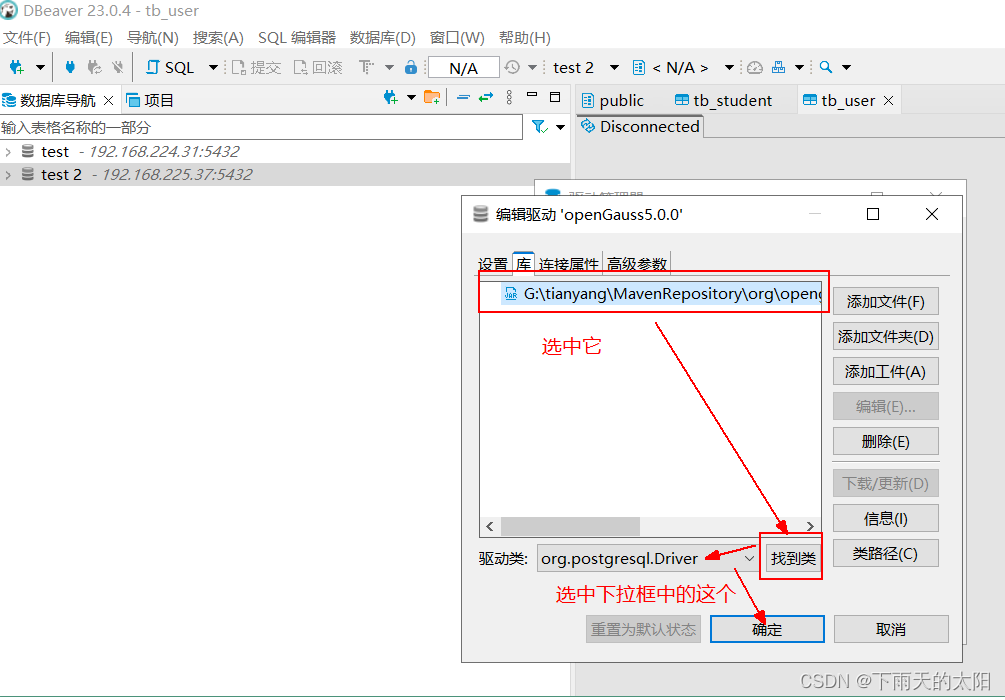Click the transaction mode icon
Image resolution: width=1005 pixels, height=700 pixels.
366,67
